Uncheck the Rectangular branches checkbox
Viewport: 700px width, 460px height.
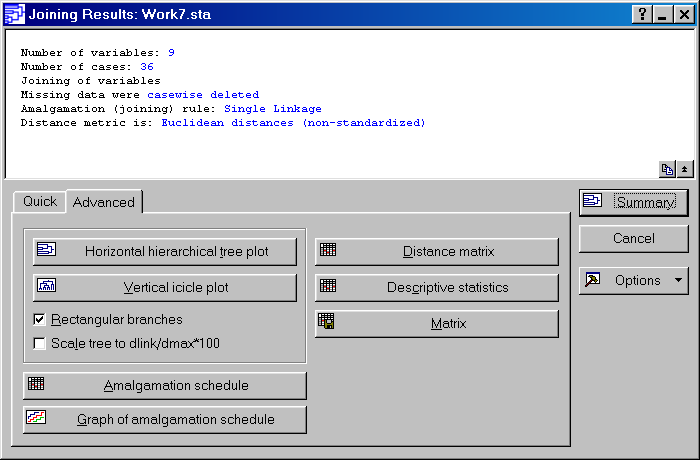pos(39,319)
